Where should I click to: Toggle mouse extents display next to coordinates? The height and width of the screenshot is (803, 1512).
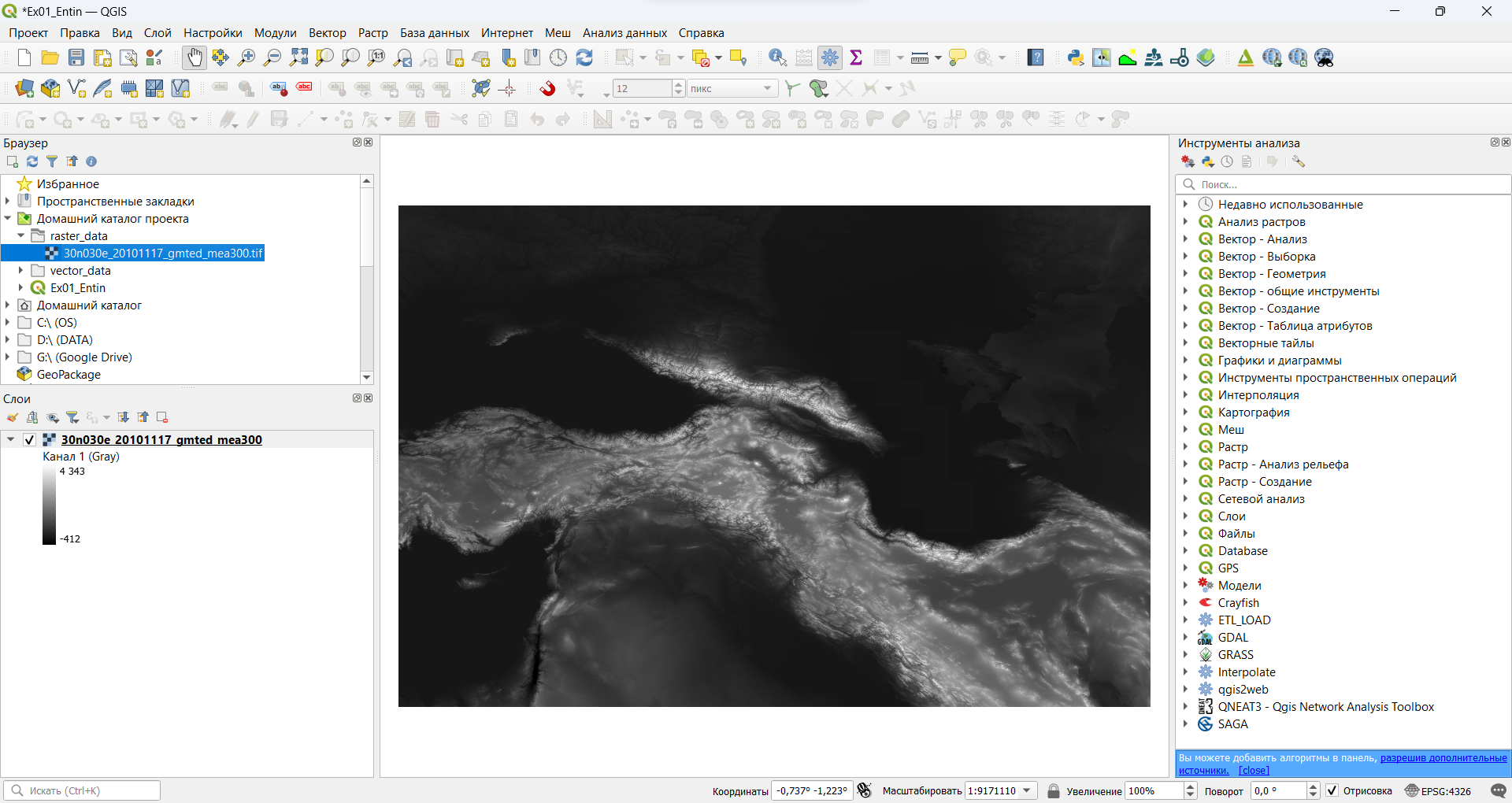point(865,790)
